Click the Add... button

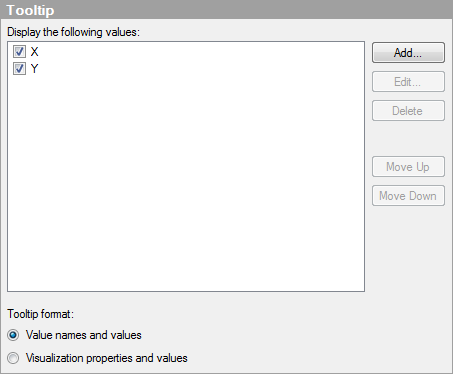coord(408,53)
